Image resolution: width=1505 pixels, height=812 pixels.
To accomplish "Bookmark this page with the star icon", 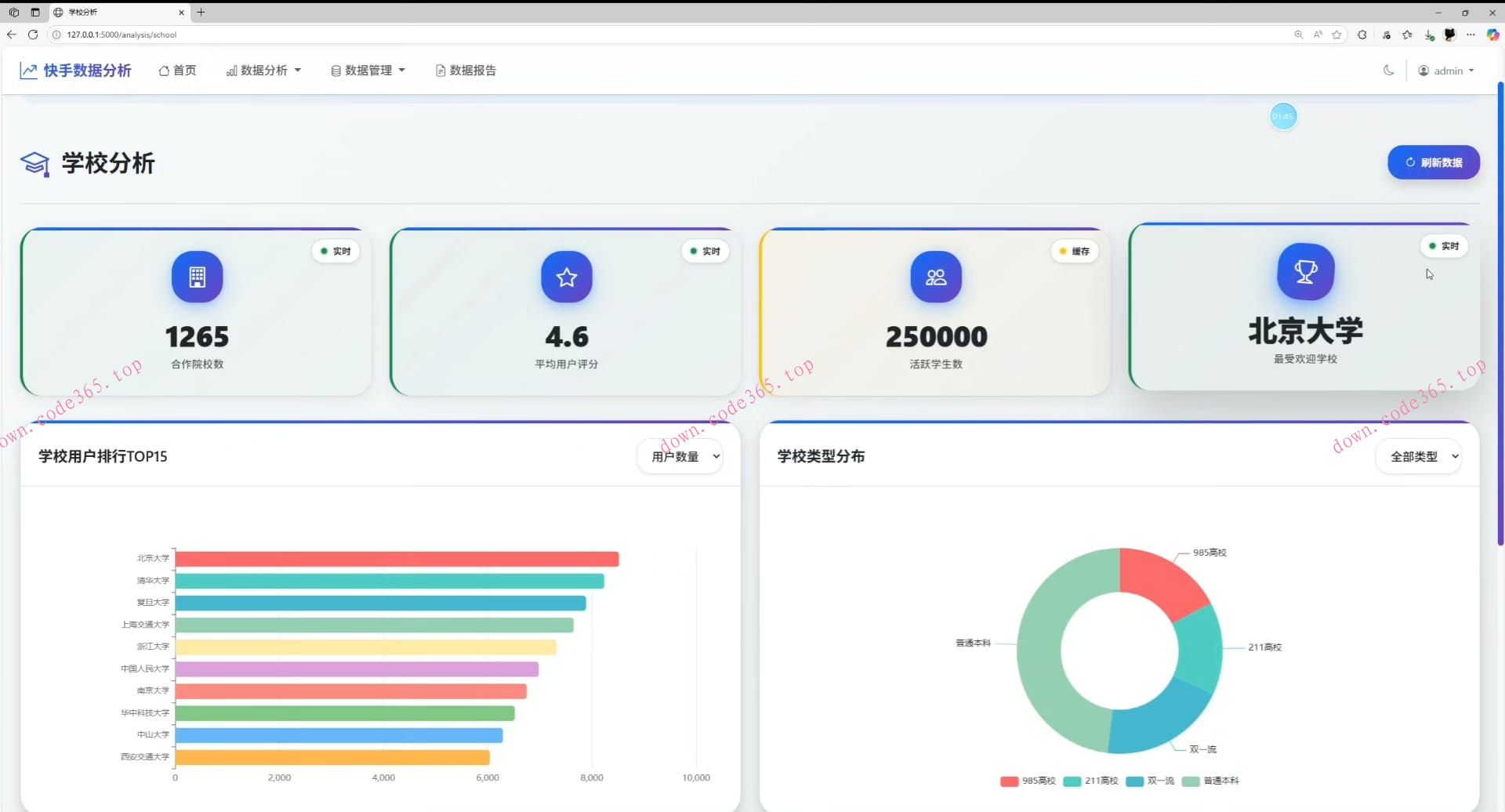I will (x=1336, y=34).
